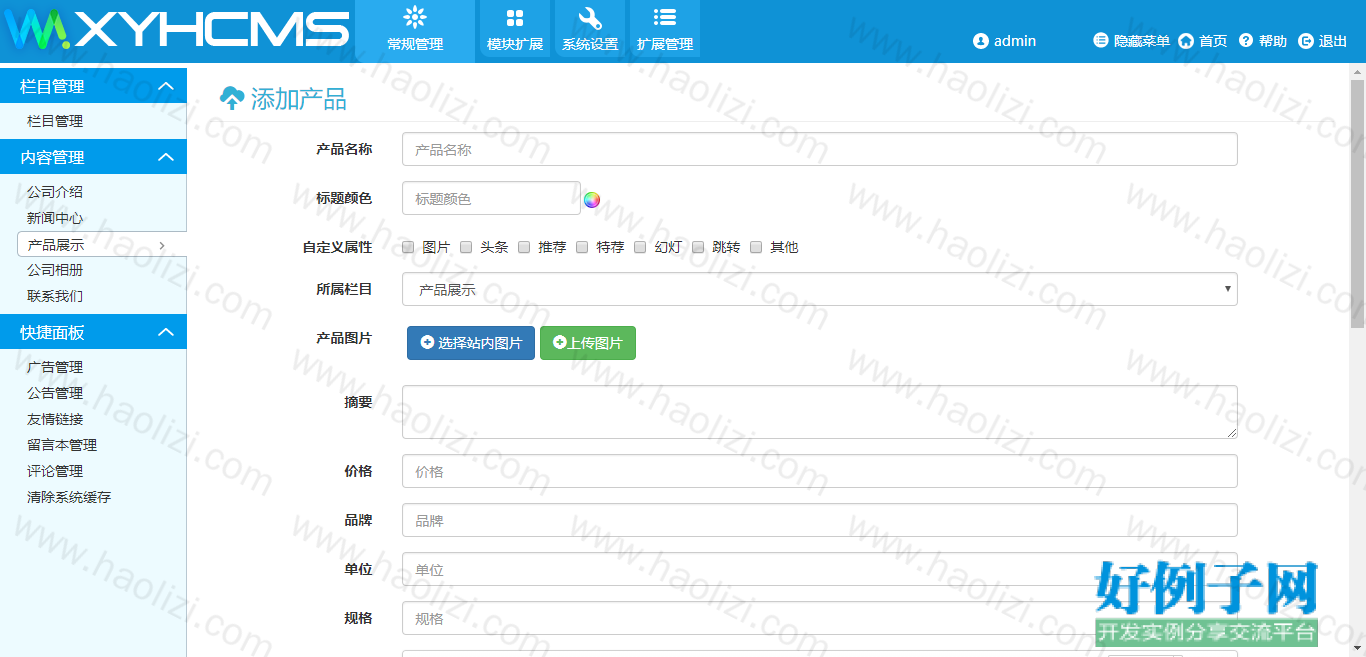Select 产品展示 in sidebar
The image size is (1366, 657).
click(x=56, y=245)
